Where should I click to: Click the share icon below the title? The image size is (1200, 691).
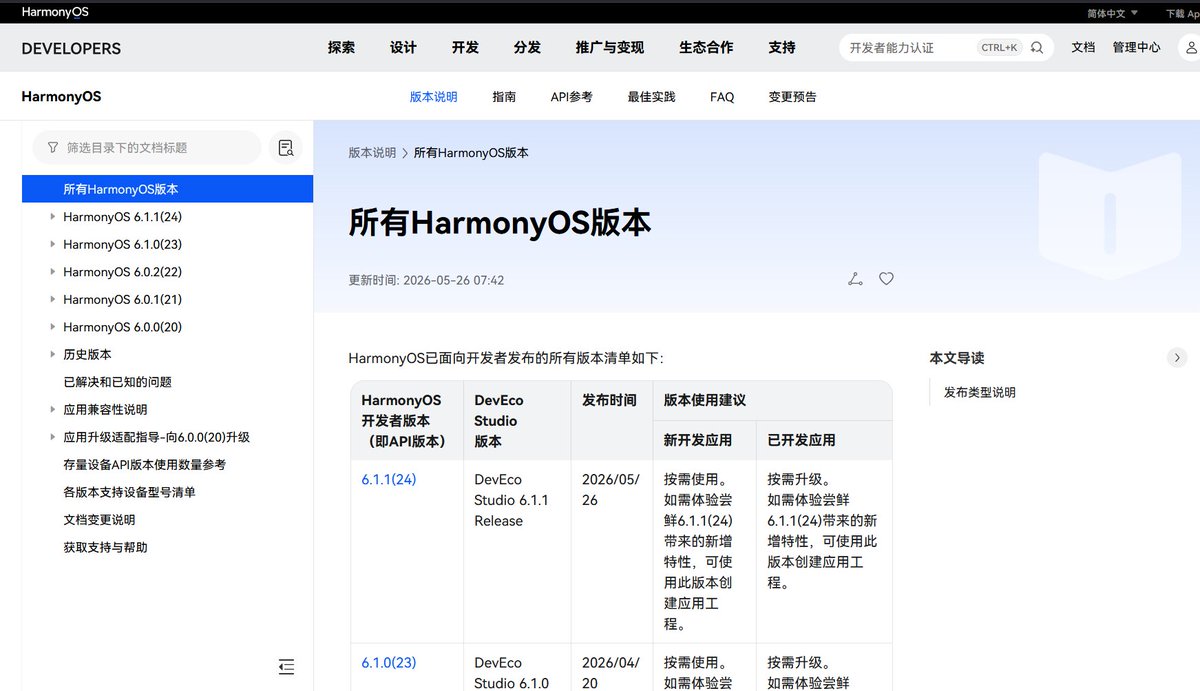click(855, 279)
